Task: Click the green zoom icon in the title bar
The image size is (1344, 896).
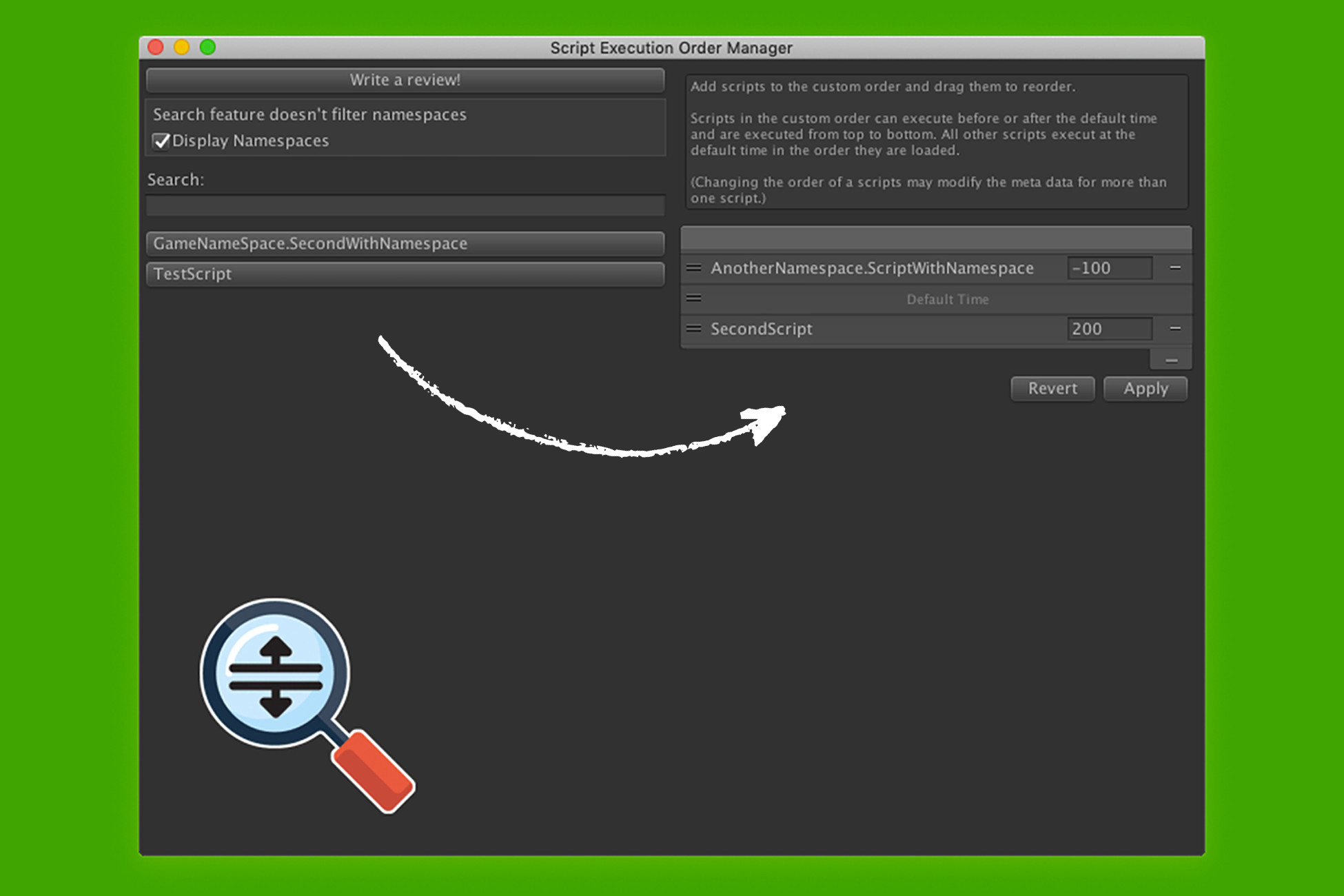Action: click(207, 47)
